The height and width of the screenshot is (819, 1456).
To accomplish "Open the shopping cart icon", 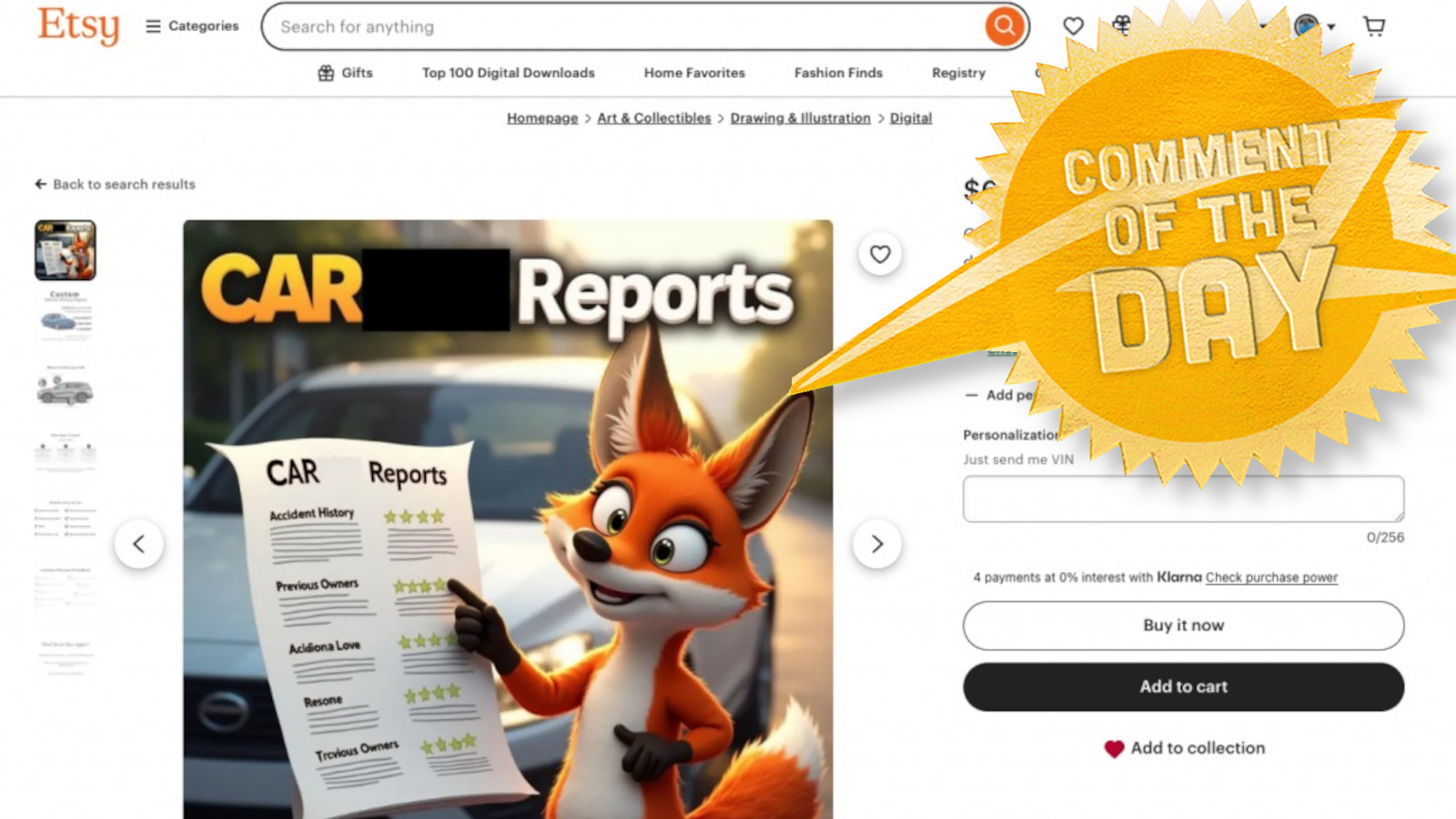I will pyautogui.click(x=1374, y=26).
